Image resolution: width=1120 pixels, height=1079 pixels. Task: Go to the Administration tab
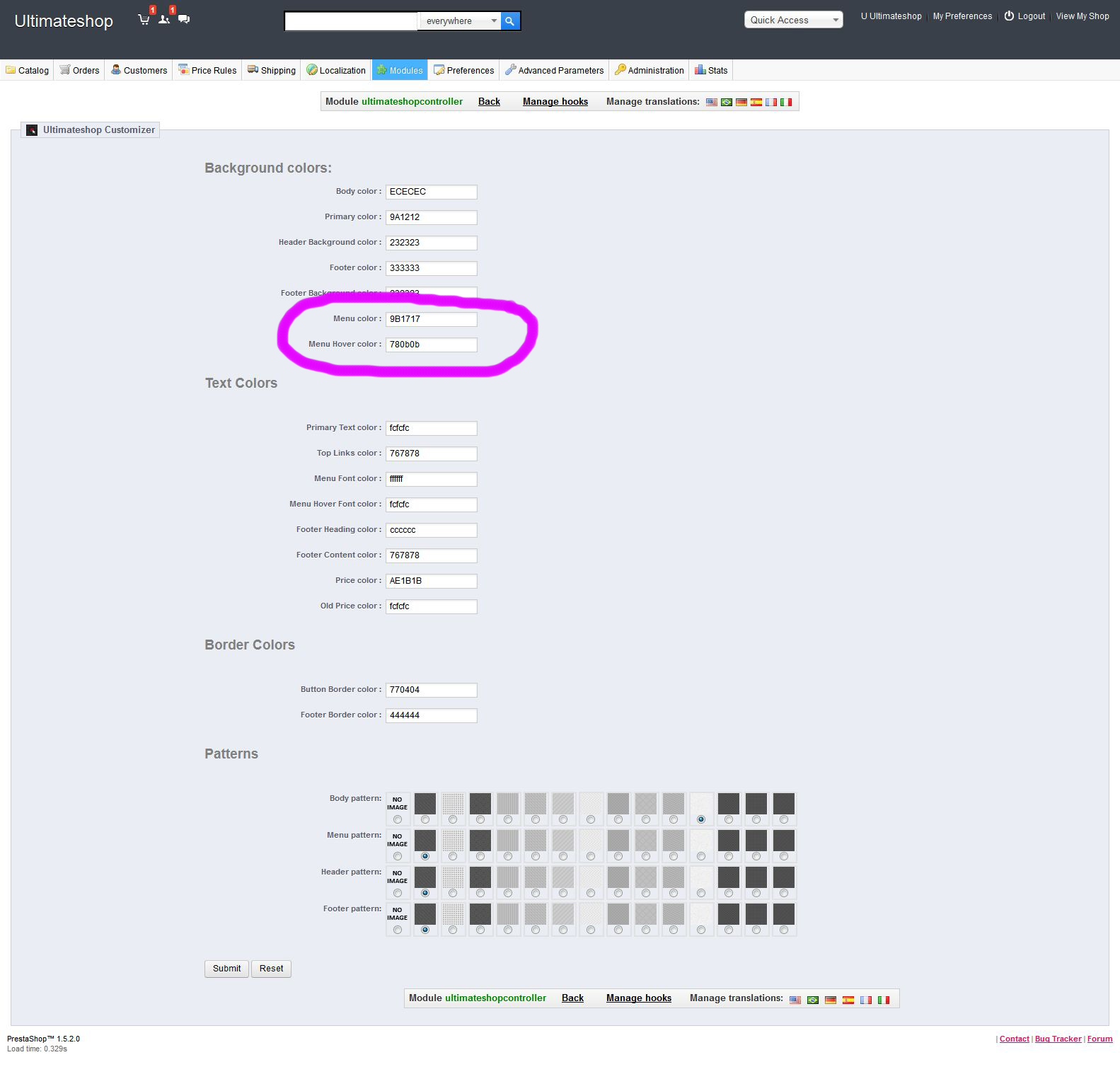coord(650,70)
